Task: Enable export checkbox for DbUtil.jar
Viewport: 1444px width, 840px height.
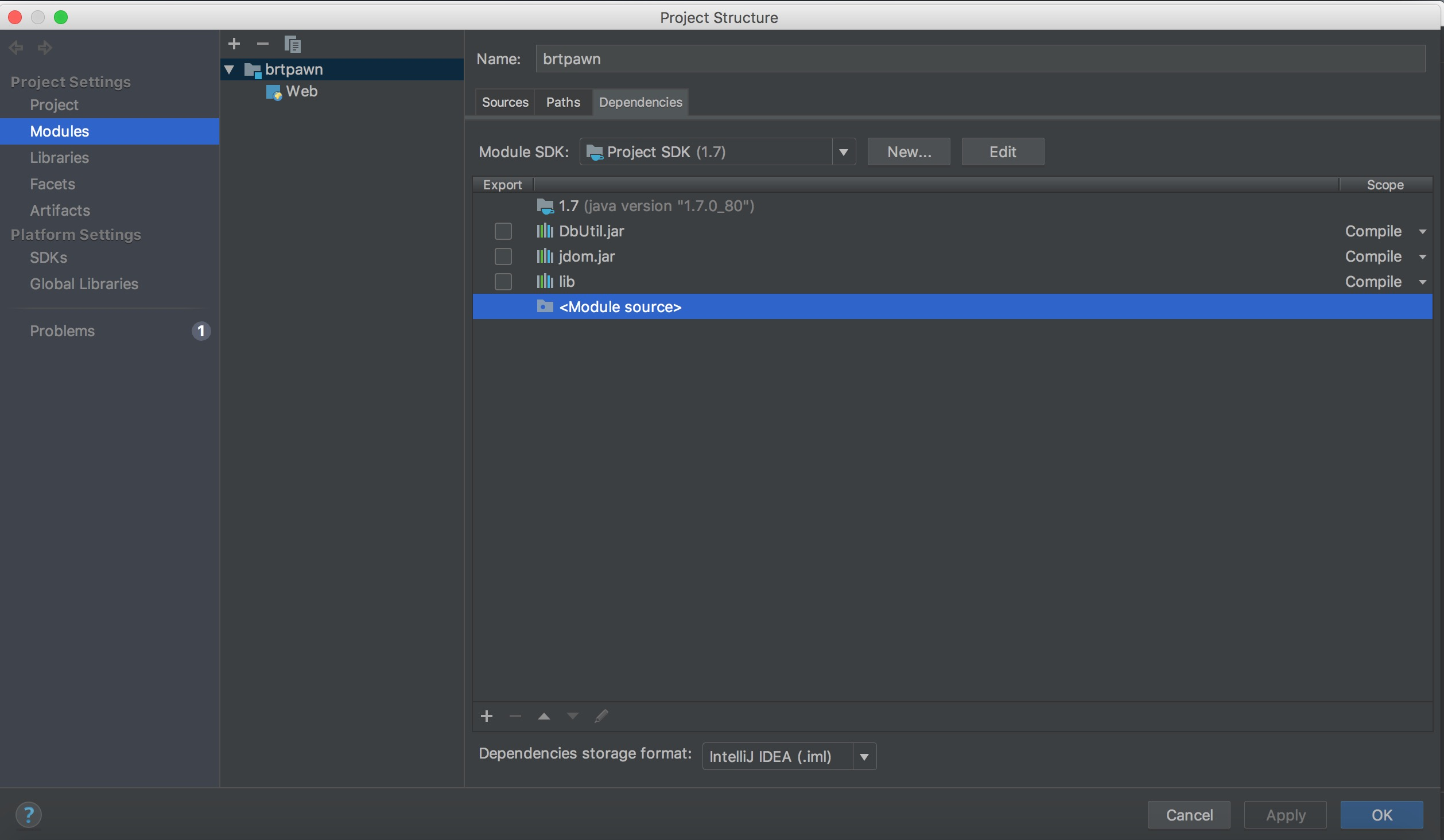Action: point(503,231)
